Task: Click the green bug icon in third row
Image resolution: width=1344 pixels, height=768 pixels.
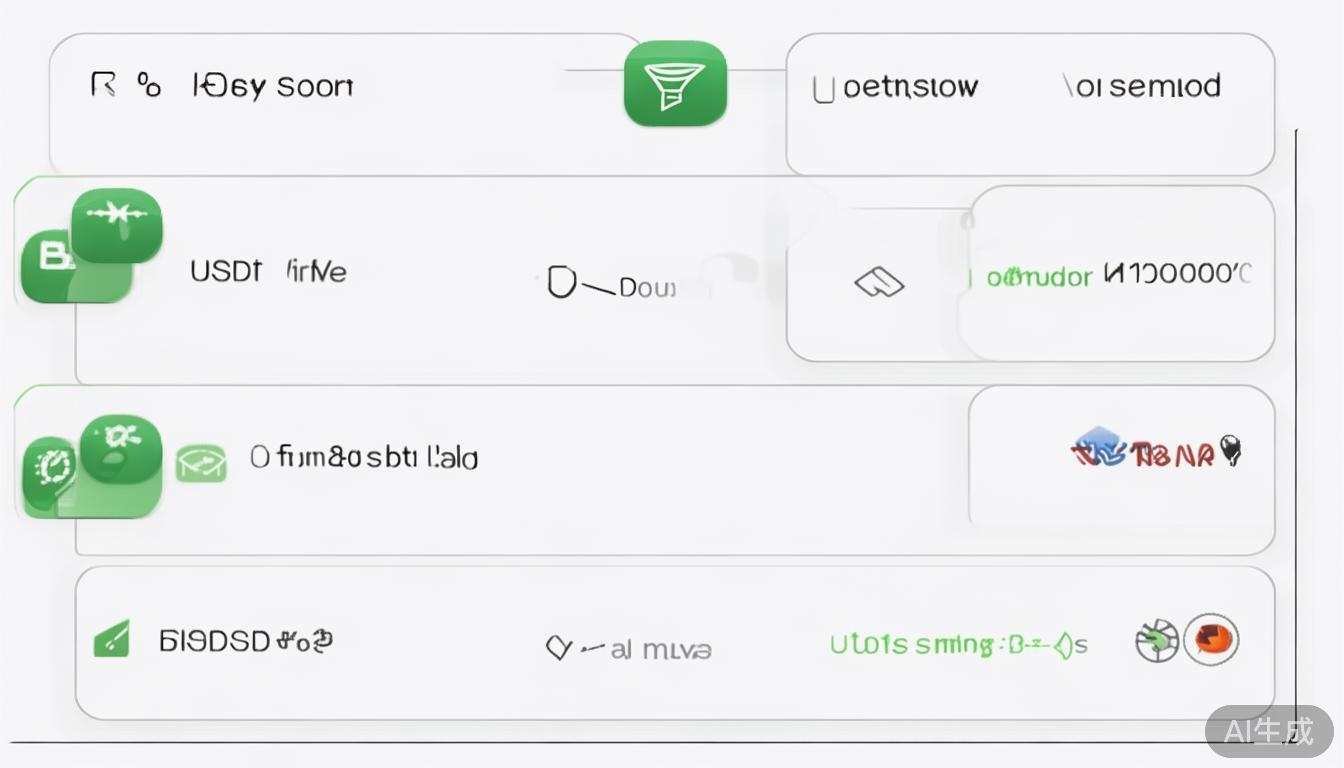Action: tap(121, 447)
